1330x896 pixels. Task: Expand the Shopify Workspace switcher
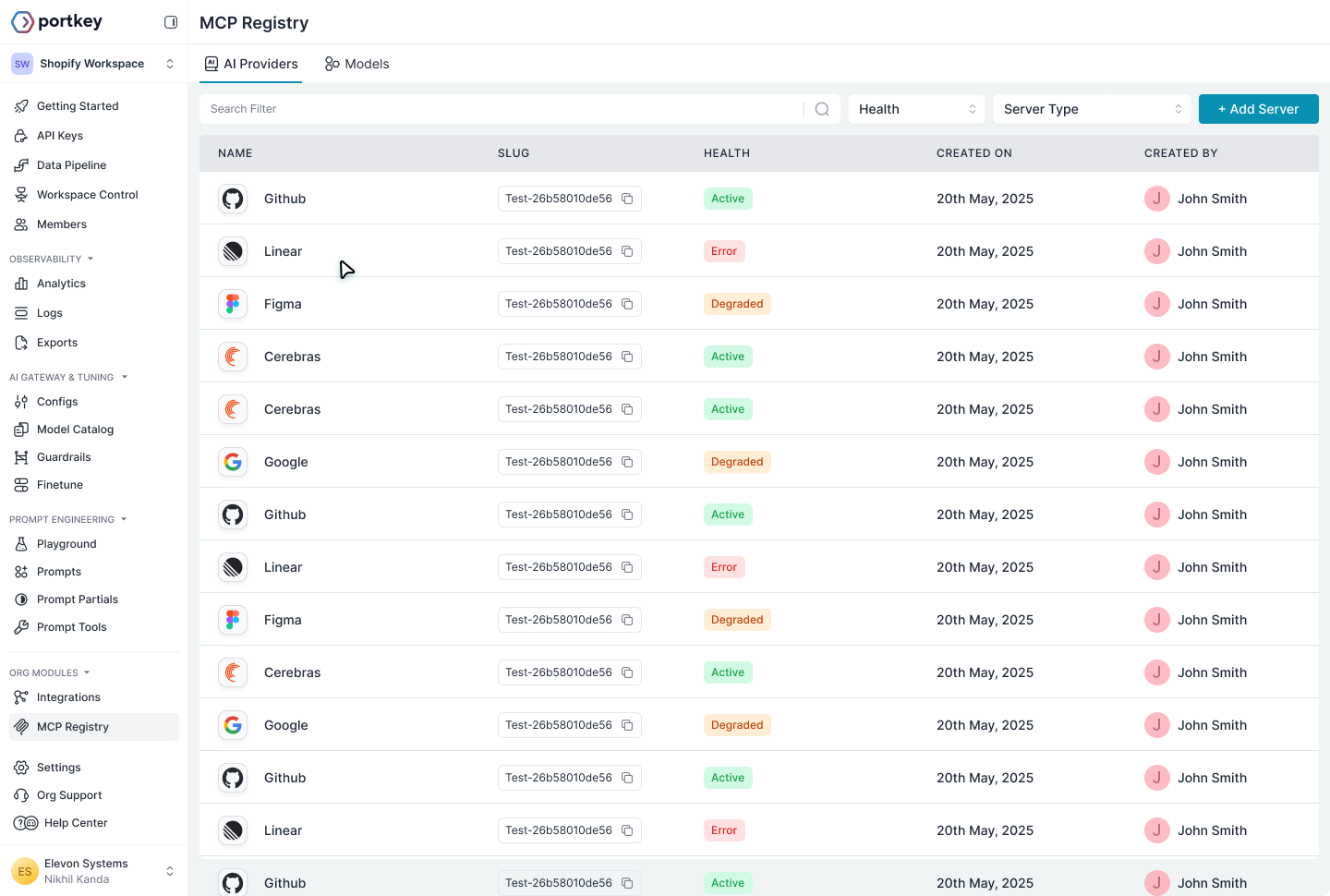pyautogui.click(x=169, y=63)
